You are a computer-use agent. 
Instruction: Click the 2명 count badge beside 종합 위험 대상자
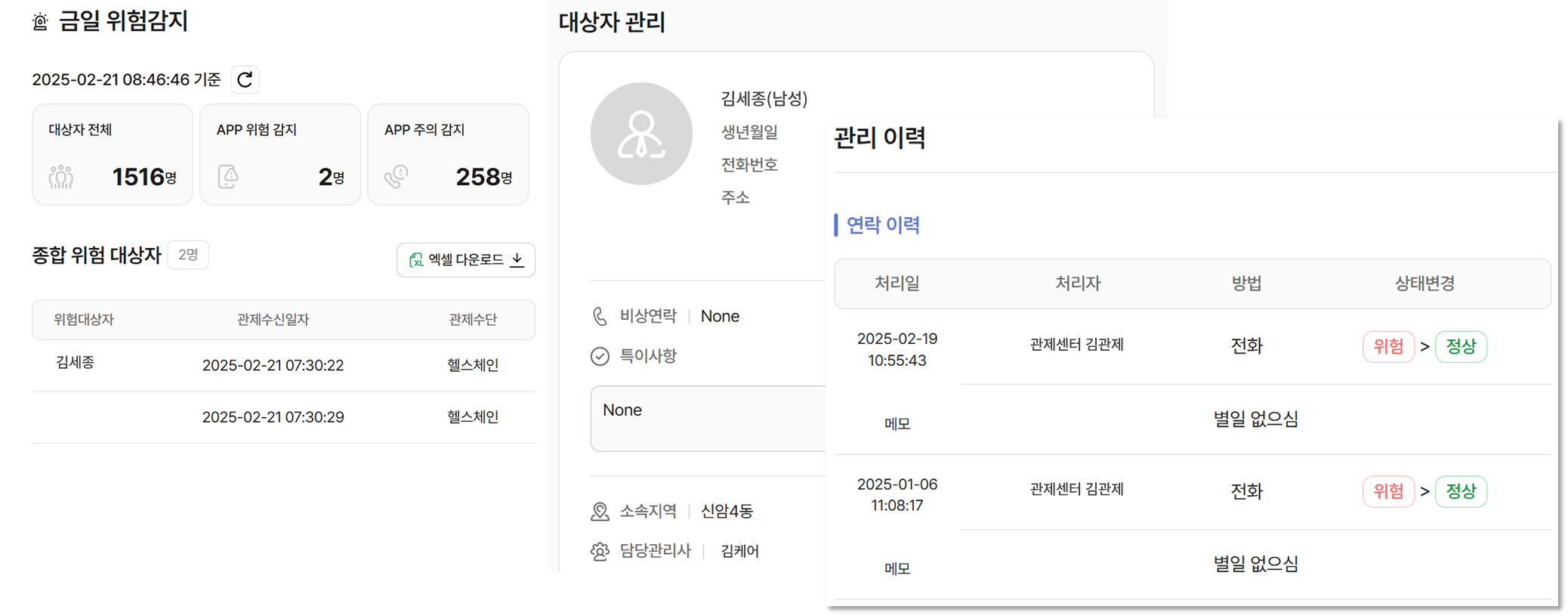(x=188, y=255)
